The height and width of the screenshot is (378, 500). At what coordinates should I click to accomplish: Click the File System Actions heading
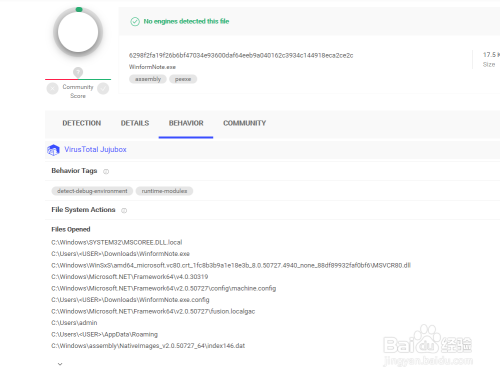[x=83, y=210]
